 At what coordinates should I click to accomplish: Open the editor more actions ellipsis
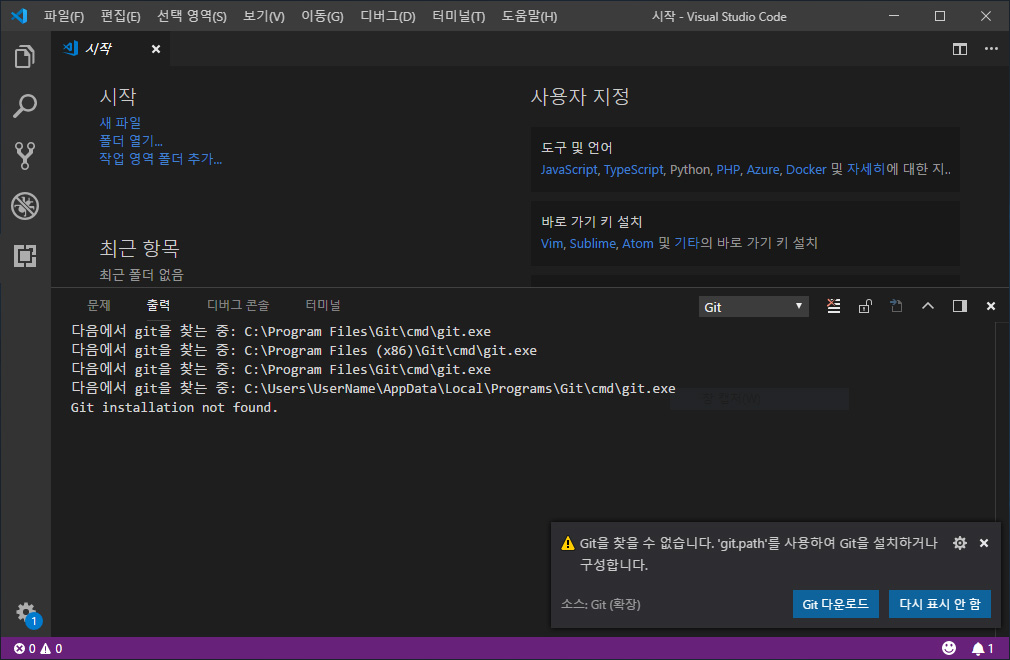[x=991, y=49]
